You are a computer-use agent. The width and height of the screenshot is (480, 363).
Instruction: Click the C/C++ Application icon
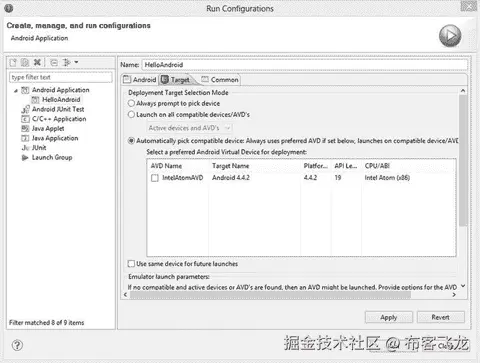(x=25, y=119)
